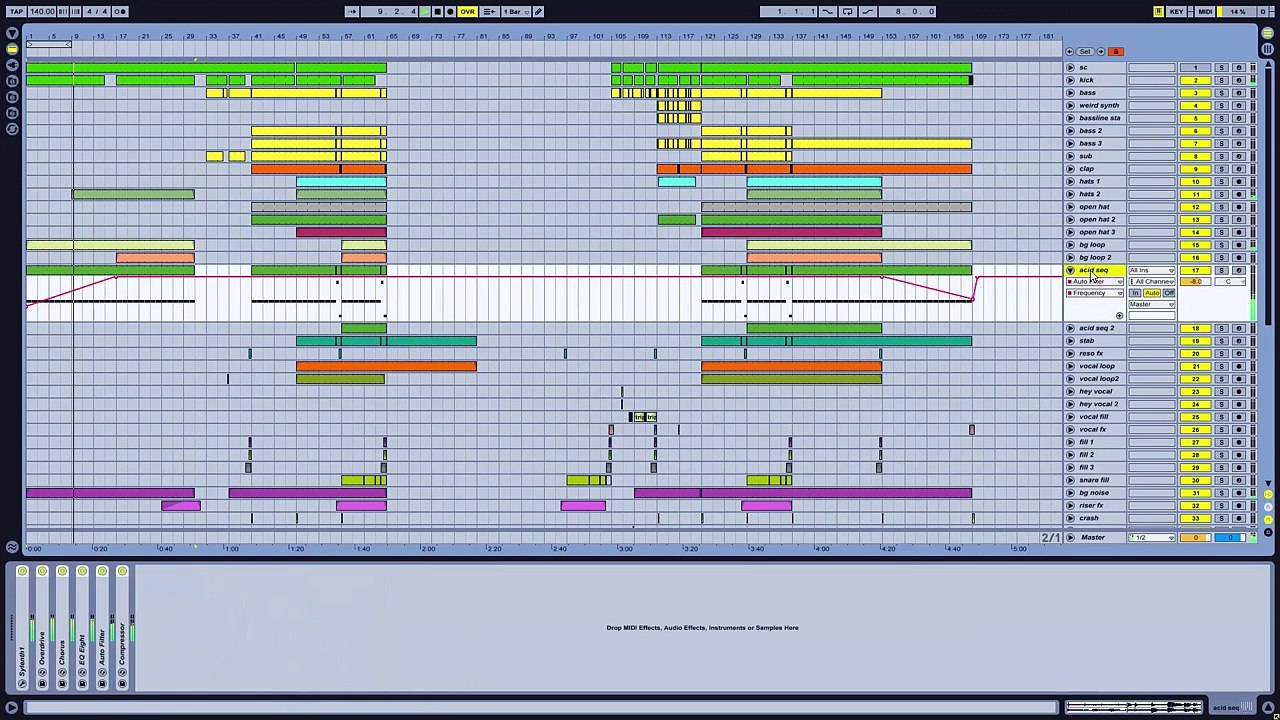Viewport: 1280px width, 720px height.
Task: Set acid seq monitor to Auto
Action: click(1152, 293)
